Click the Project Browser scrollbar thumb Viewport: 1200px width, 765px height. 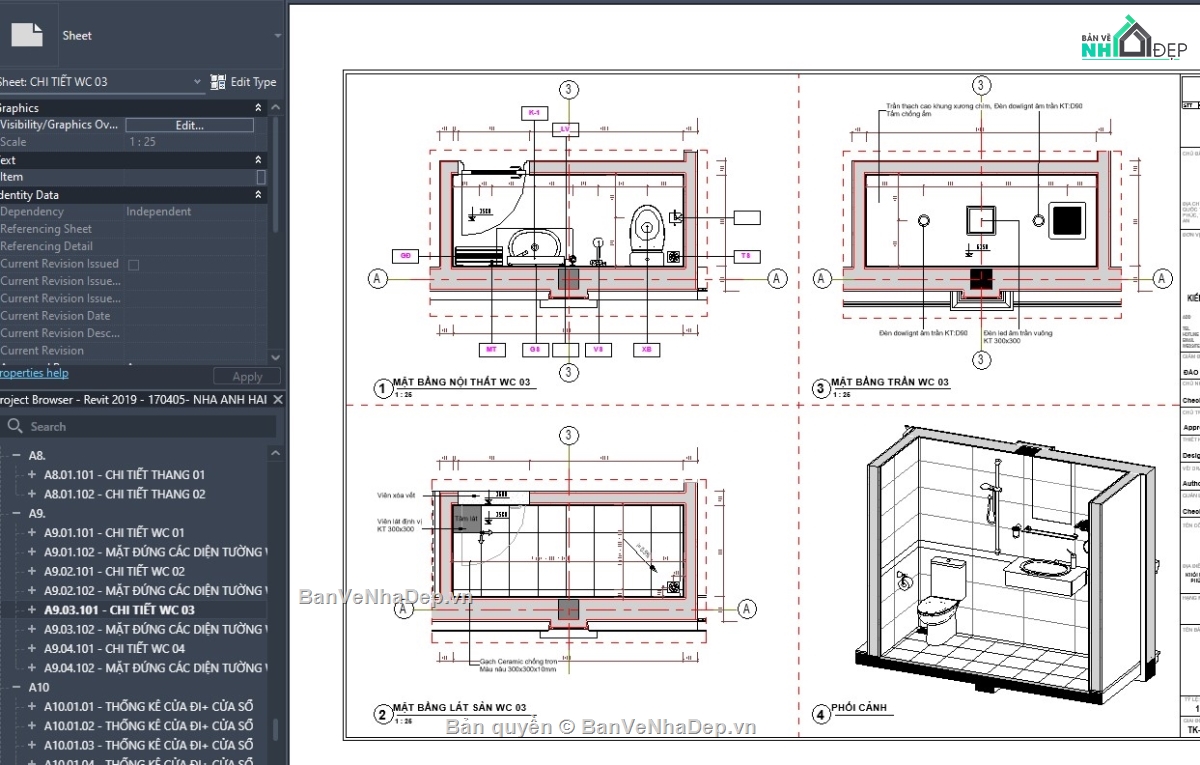point(276,729)
